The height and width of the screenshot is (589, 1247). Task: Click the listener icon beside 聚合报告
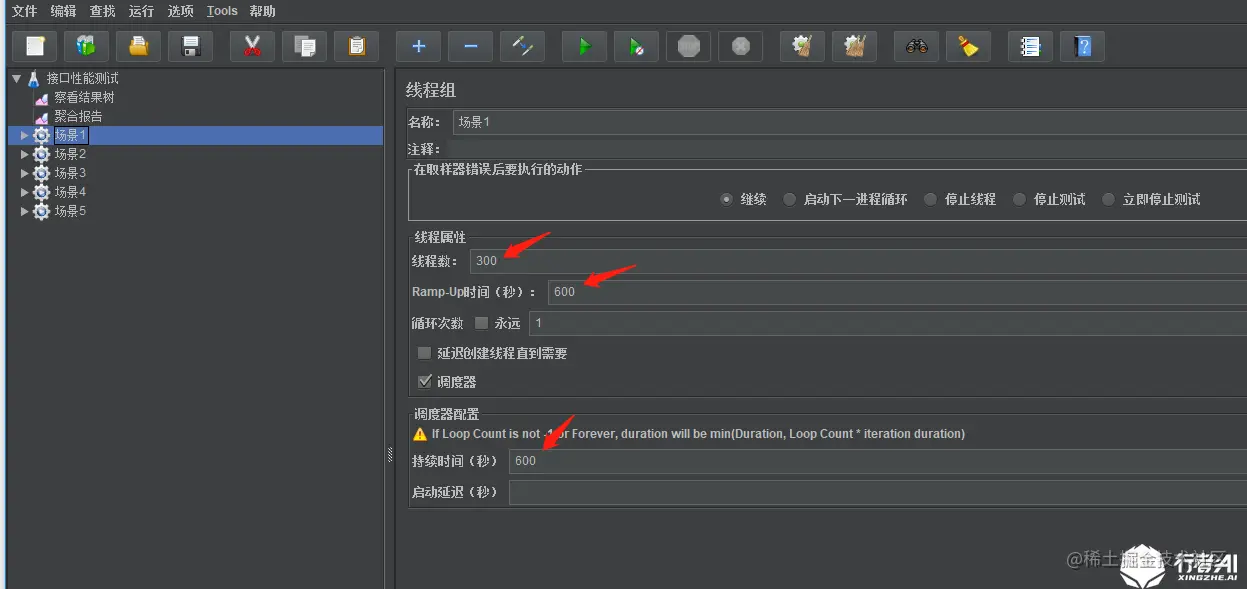click(42, 117)
